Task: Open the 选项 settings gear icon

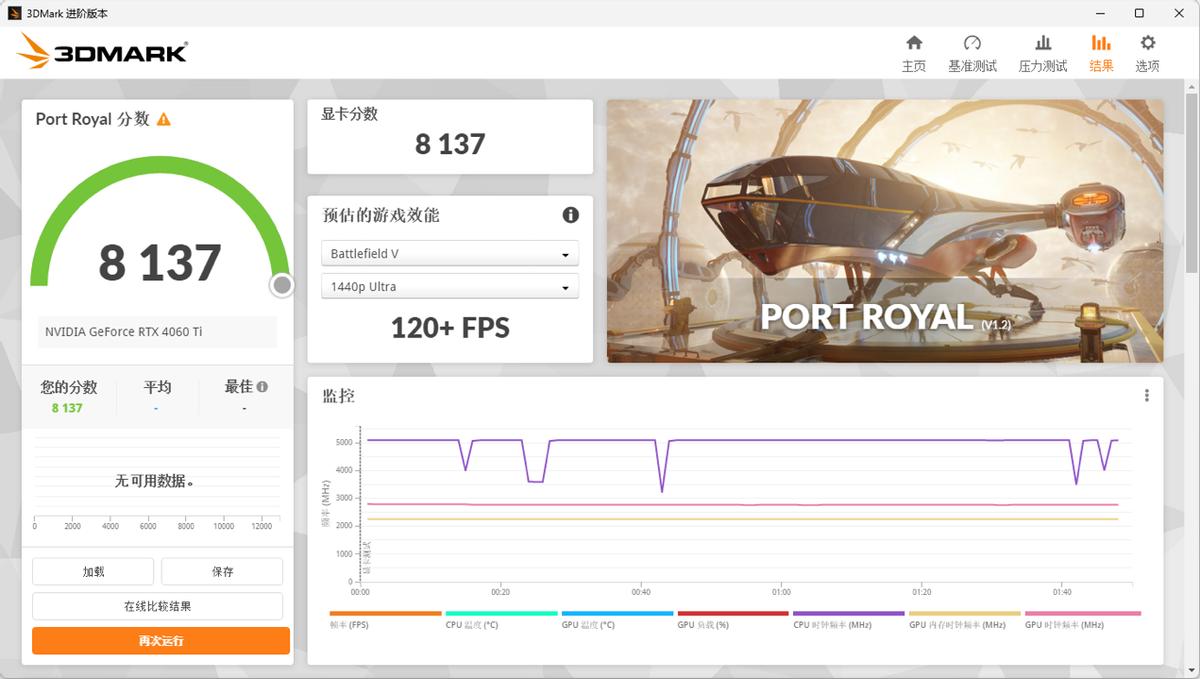Action: point(1146,52)
